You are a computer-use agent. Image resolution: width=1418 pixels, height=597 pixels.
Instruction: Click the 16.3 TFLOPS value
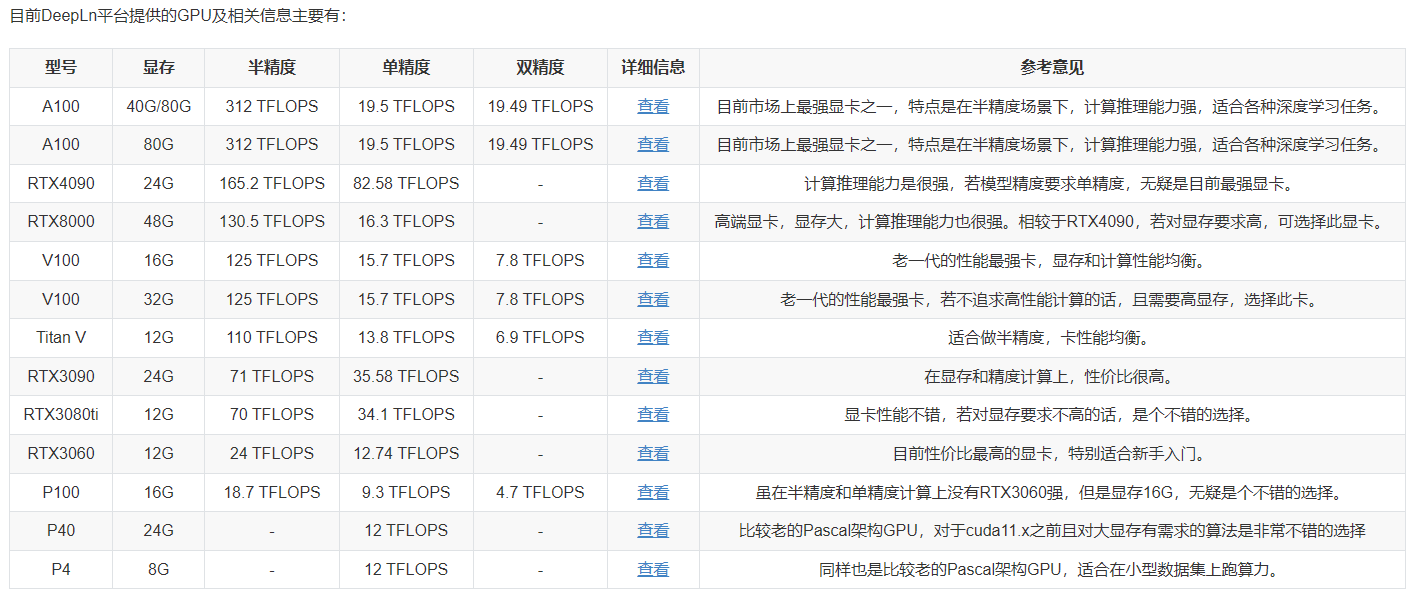(x=406, y=222)
